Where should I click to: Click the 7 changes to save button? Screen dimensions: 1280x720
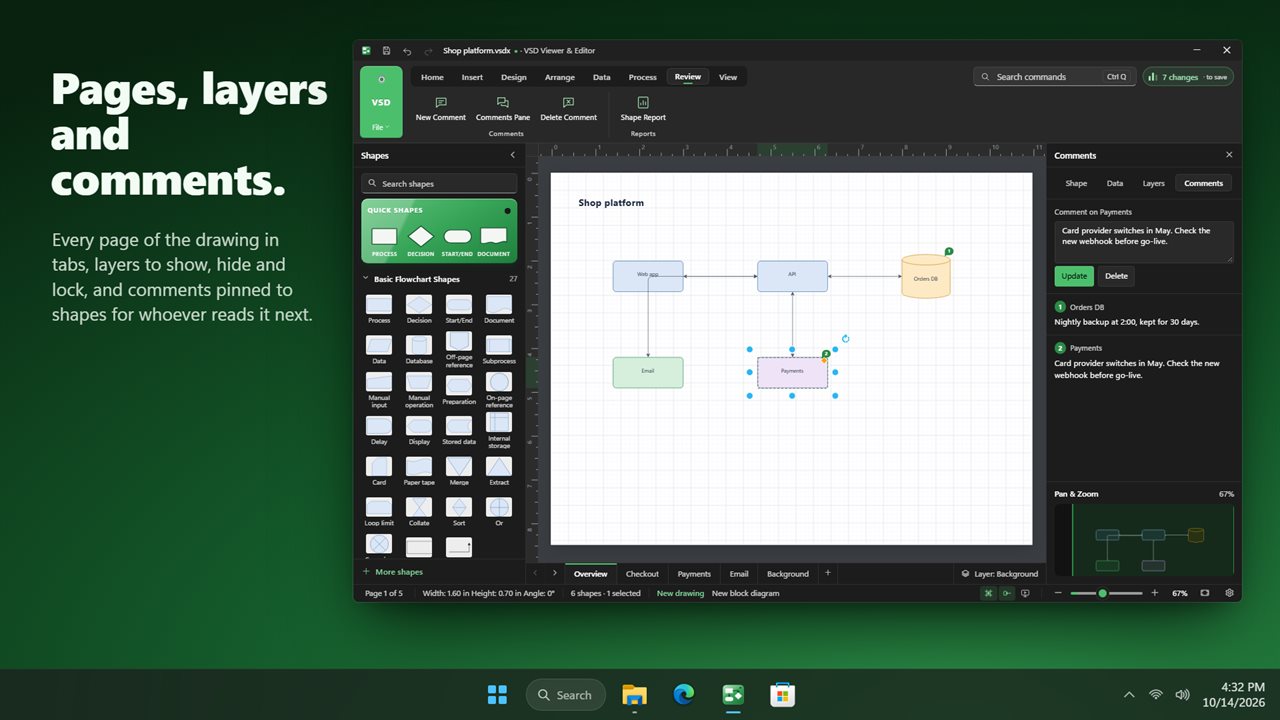[1188, 77]
